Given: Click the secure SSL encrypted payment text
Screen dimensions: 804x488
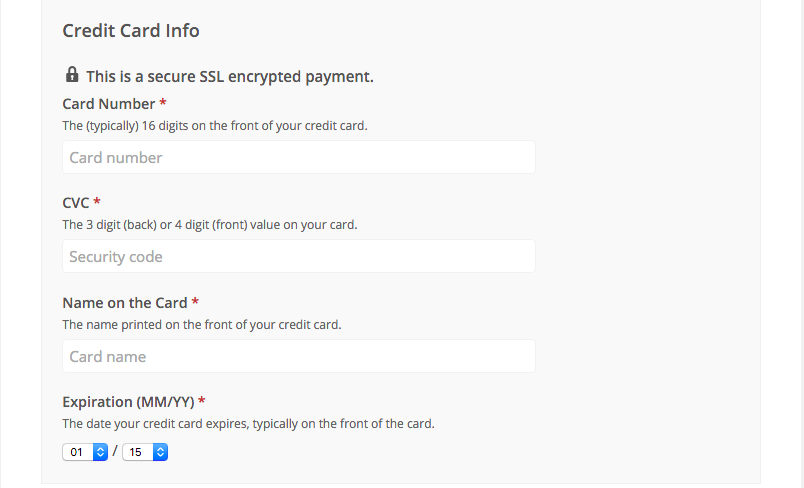Looking at the screenshot, I should (229, 76).
